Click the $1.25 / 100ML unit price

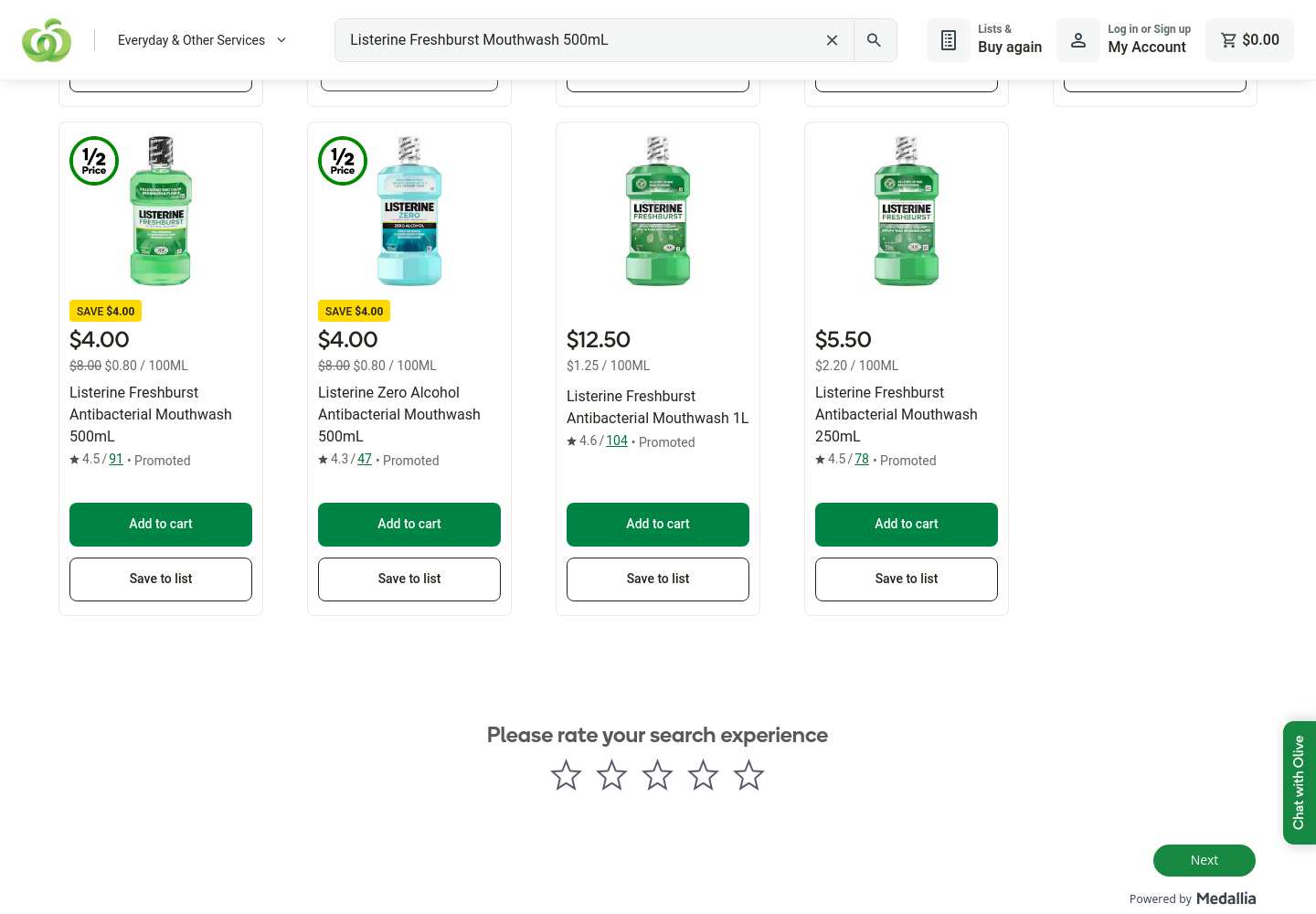coord(609,366)
